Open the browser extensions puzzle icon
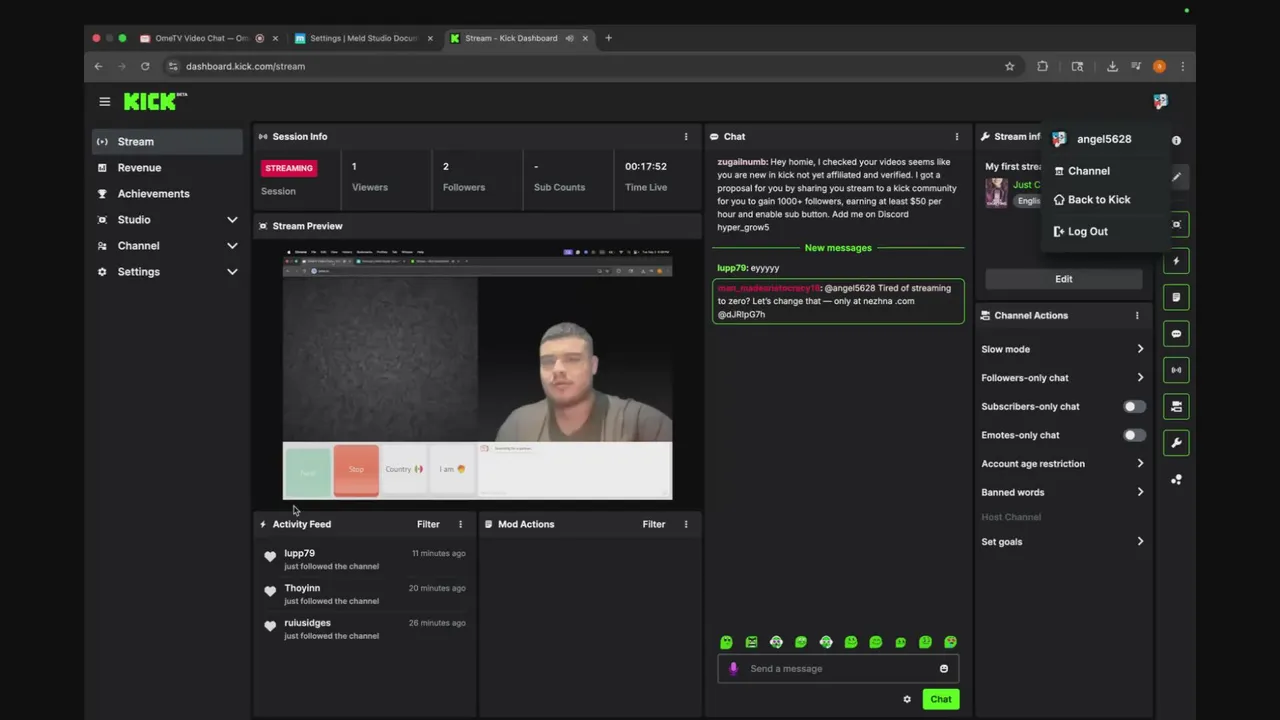 (x=1043, y=66)
